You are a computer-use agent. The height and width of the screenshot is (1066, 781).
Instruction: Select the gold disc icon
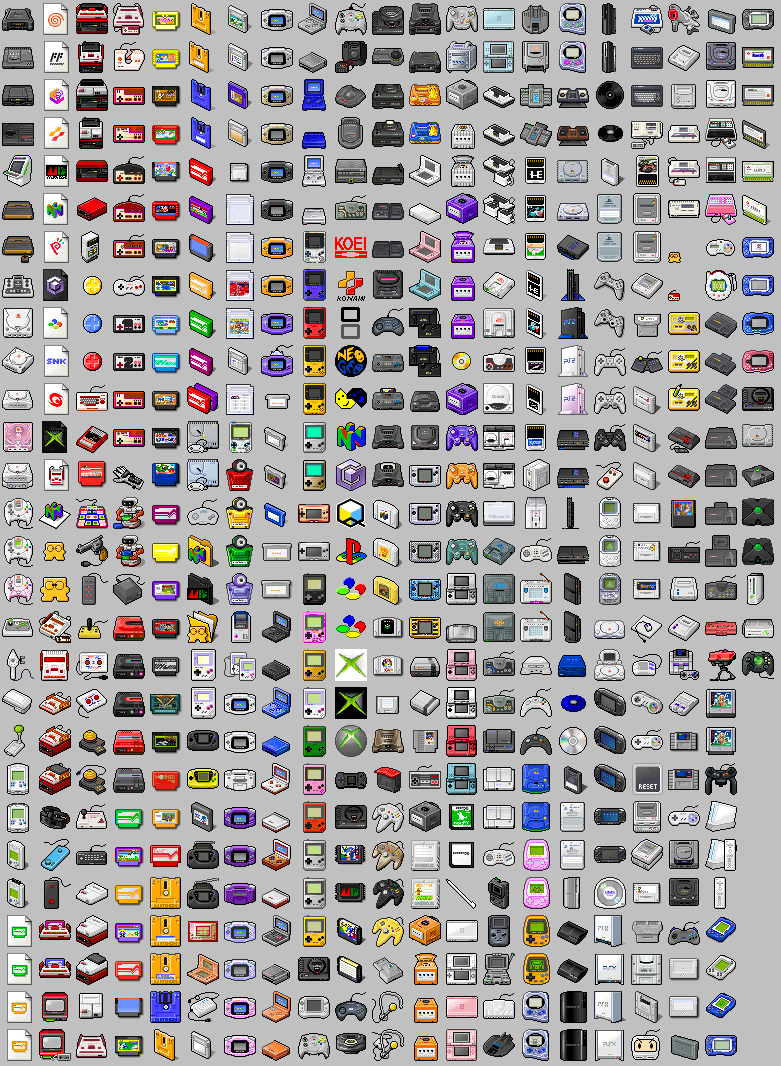point(461,360)
